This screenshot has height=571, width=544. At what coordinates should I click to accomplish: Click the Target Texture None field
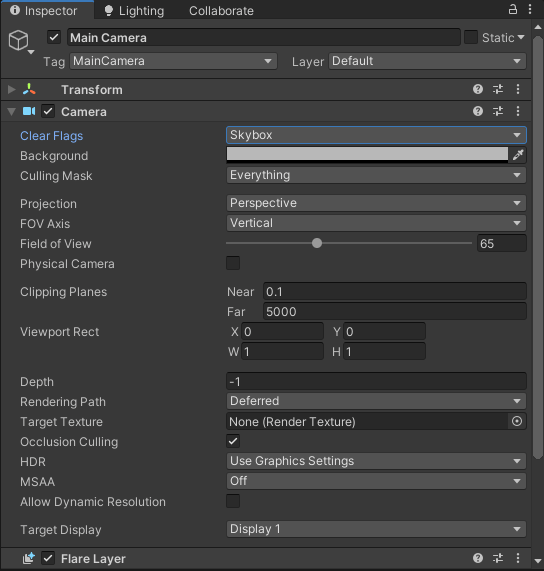tap(367, 421)
